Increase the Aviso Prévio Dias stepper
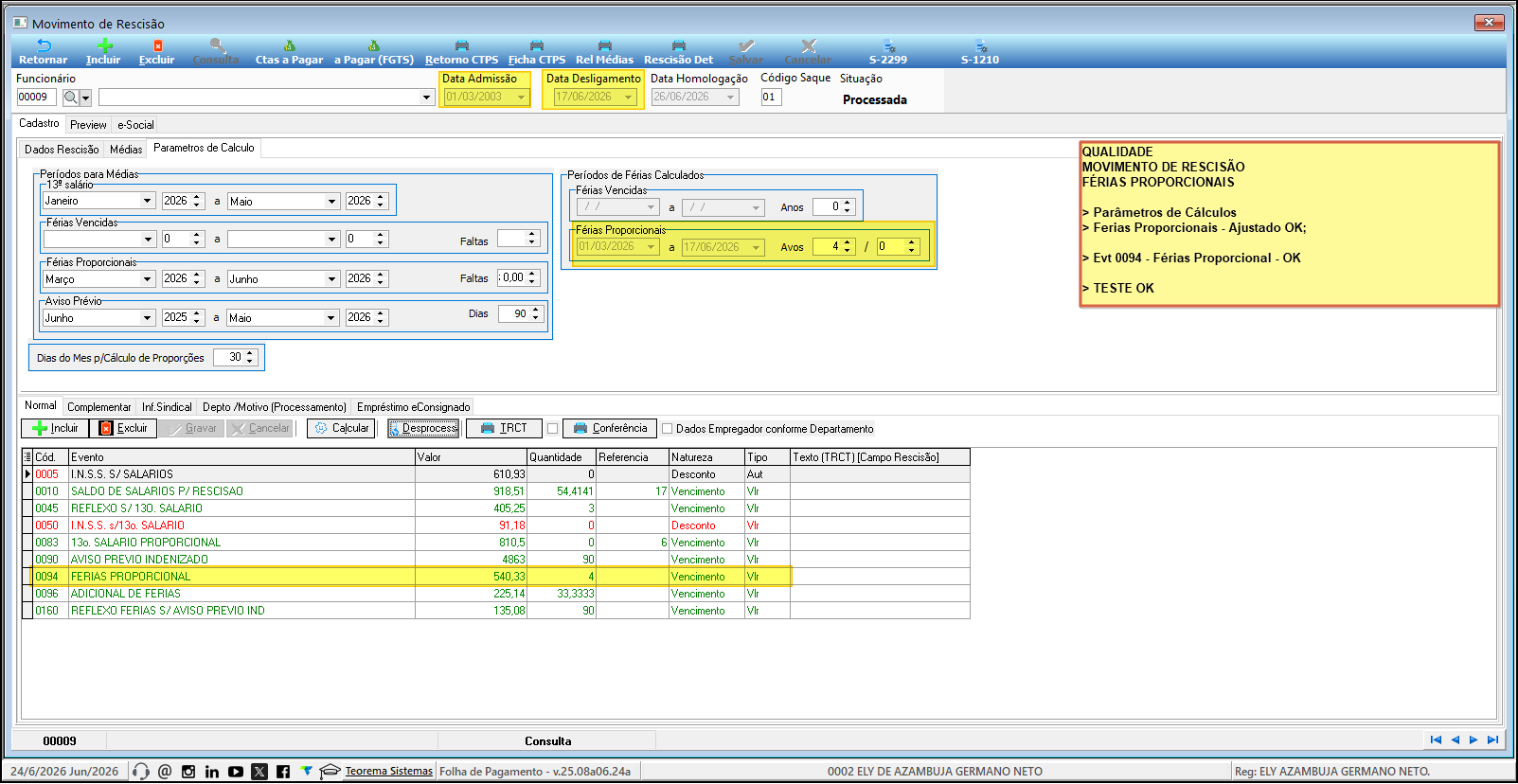Screen dimensions: 1518x784 [536, 310]
